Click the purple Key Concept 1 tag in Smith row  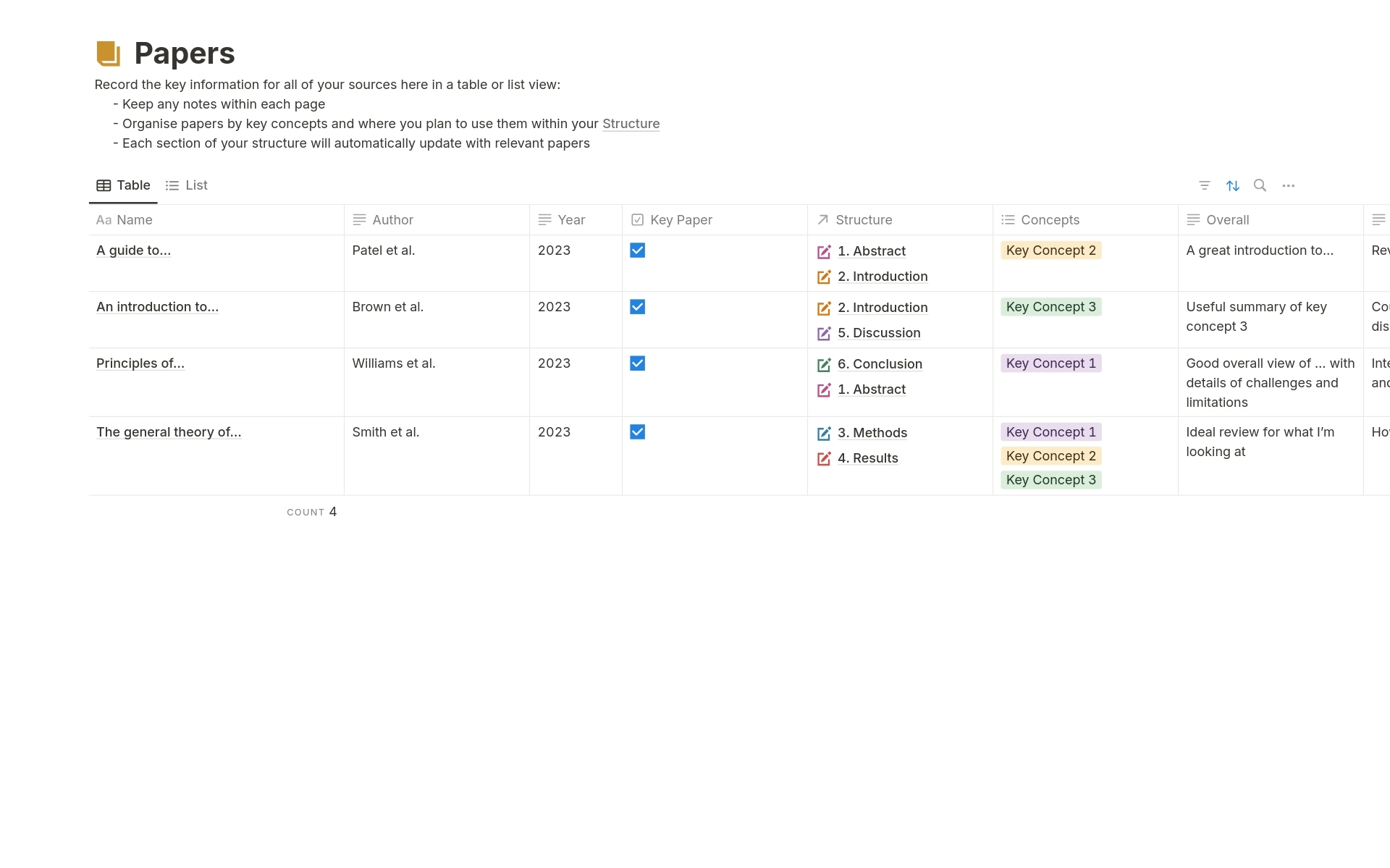pos(1050,432)
